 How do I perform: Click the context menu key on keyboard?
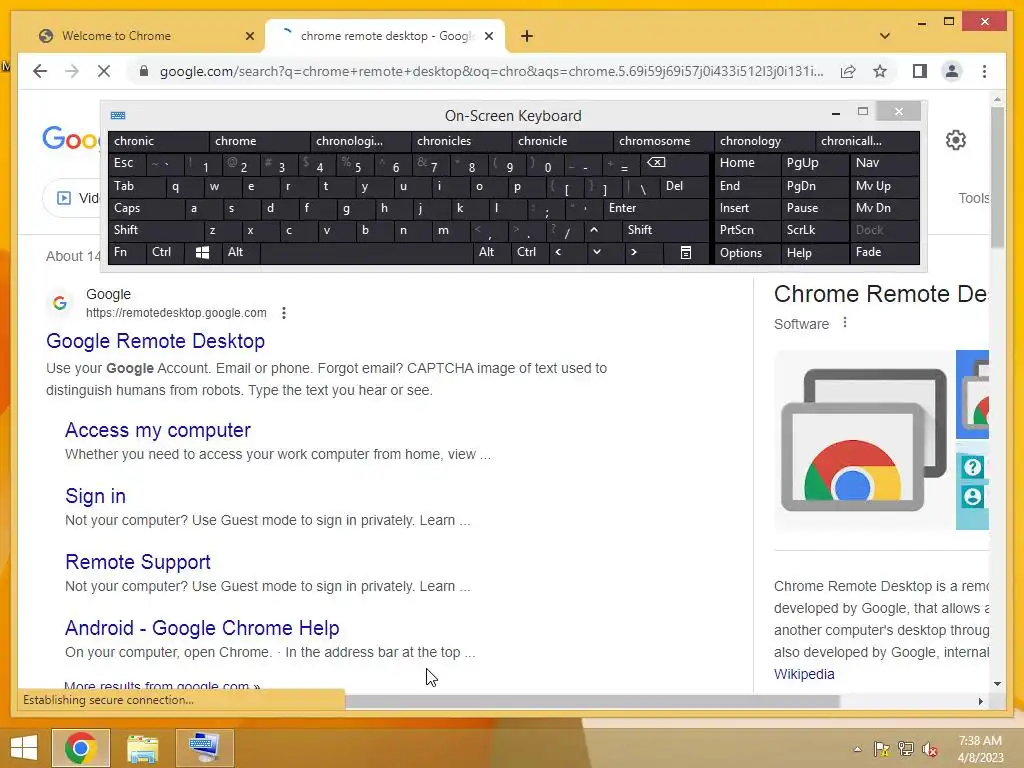pos(685,253)
